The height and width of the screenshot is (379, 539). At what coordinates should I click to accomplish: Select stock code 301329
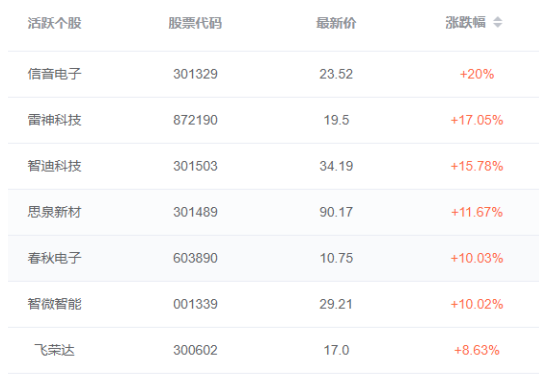tap(195, 74)
